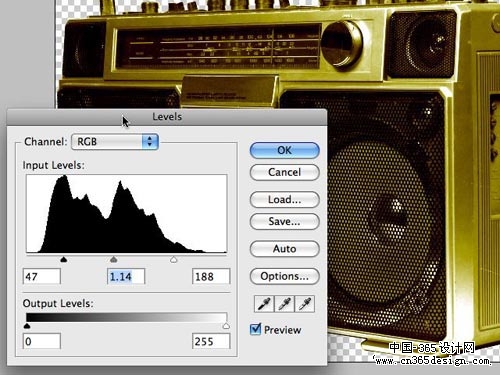The height and width of the screenshot is (375, 500).
Task: Select the set white point eyedropper
Action: click(304, 304)
